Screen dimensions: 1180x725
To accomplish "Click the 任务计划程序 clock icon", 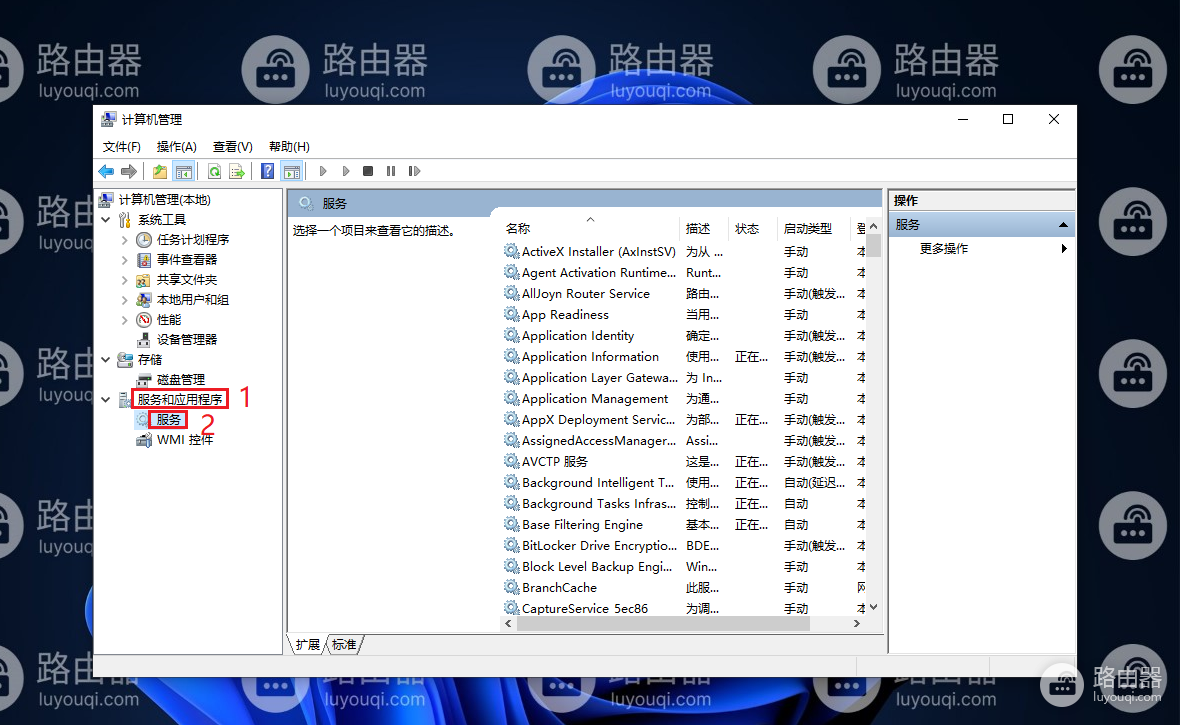I will [144, 239].
